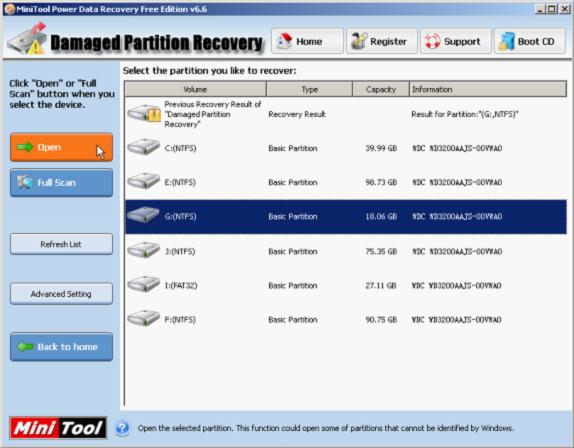Click the green arrow icon on Open
Viewport: 574px width, 448px height.
click(x=25, y=147)
